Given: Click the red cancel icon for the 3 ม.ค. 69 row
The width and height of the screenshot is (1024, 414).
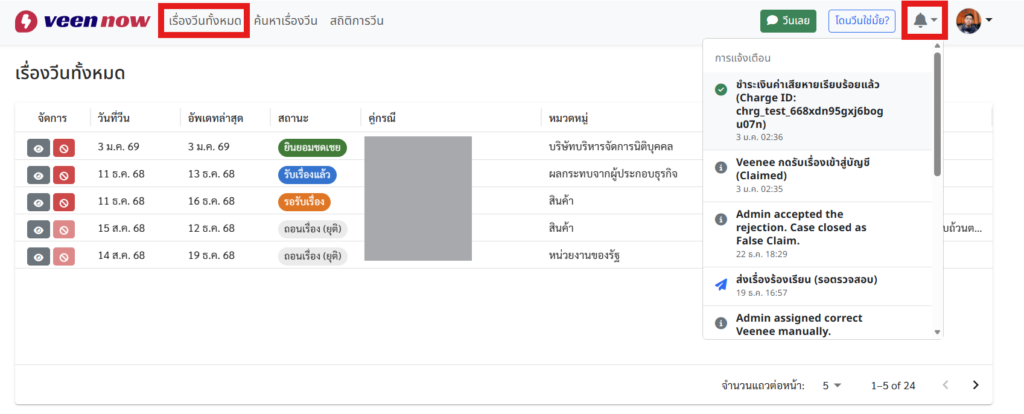Looking at the screenshot, I should pyautogui.click(x=64, y=147).
